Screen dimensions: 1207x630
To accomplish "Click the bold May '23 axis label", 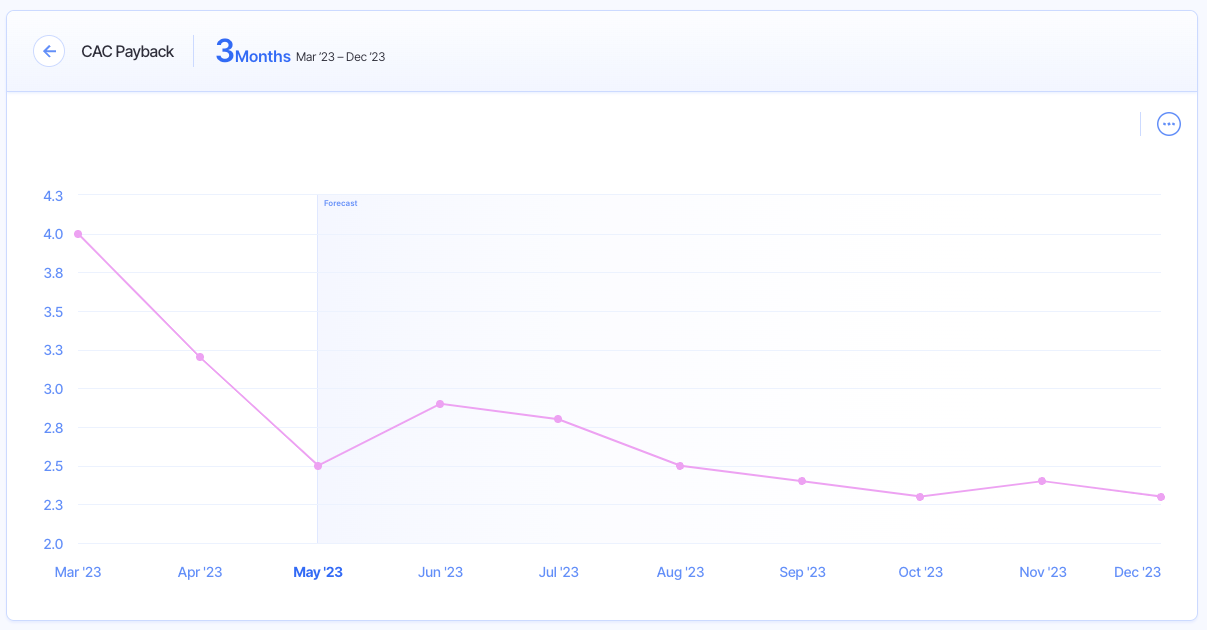I will (318, 572).
